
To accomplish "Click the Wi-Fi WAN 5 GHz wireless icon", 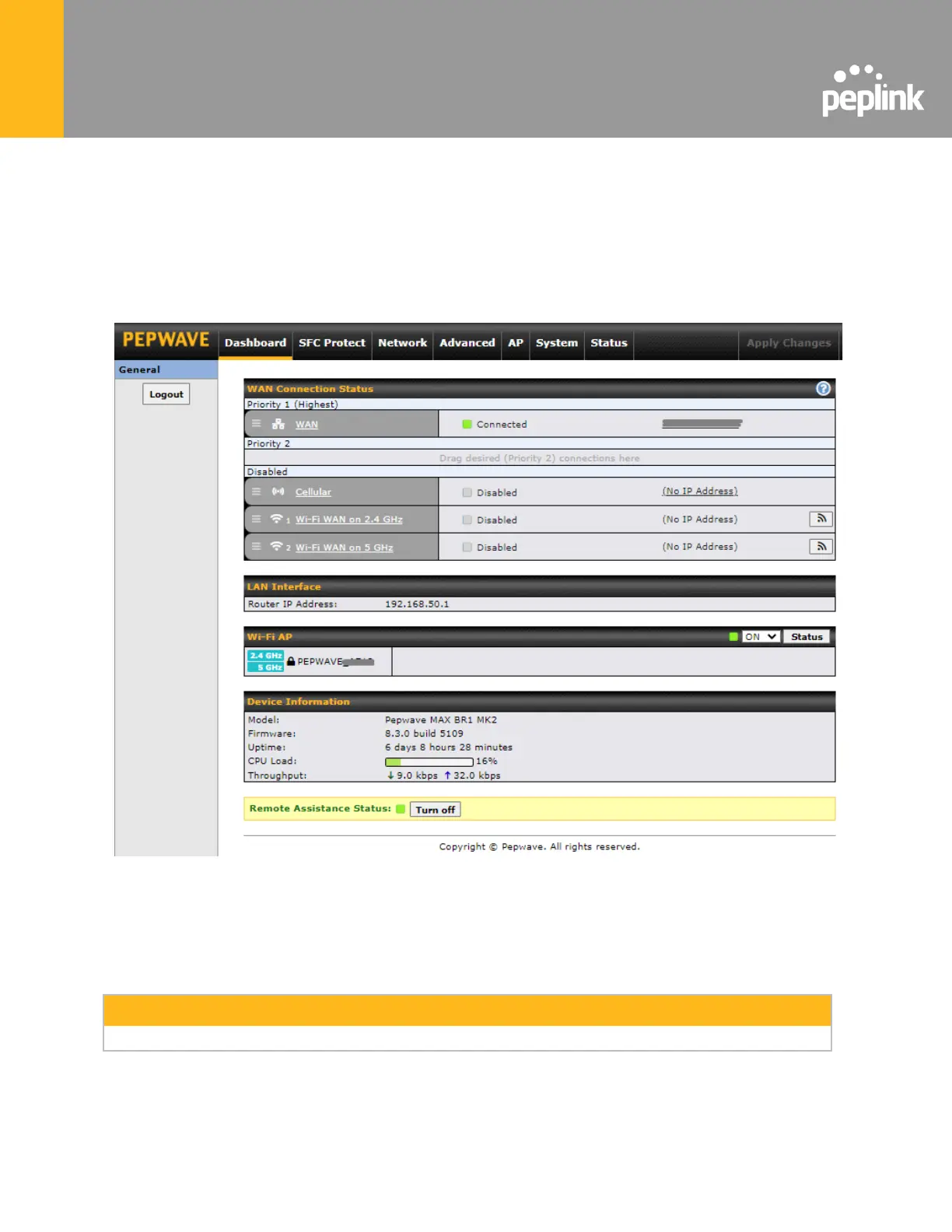I will point(276,547).
